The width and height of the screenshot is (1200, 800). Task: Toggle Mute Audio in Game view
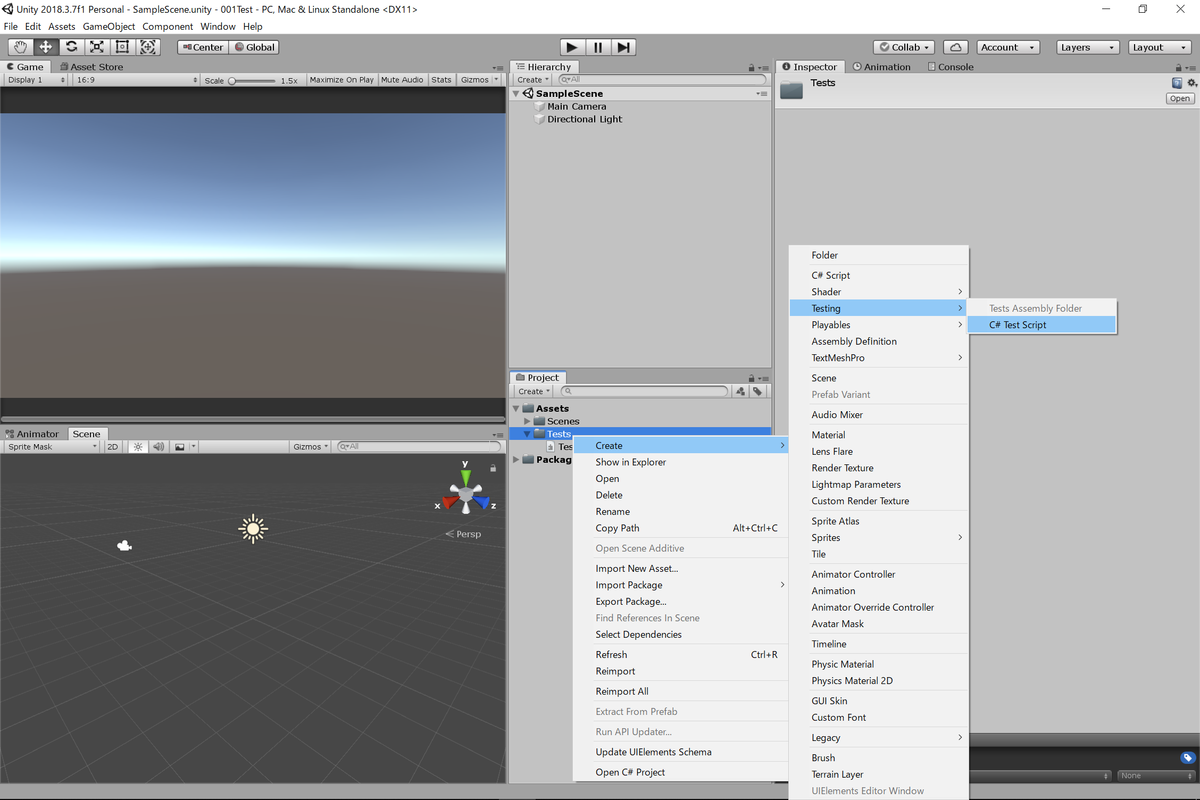402,80
